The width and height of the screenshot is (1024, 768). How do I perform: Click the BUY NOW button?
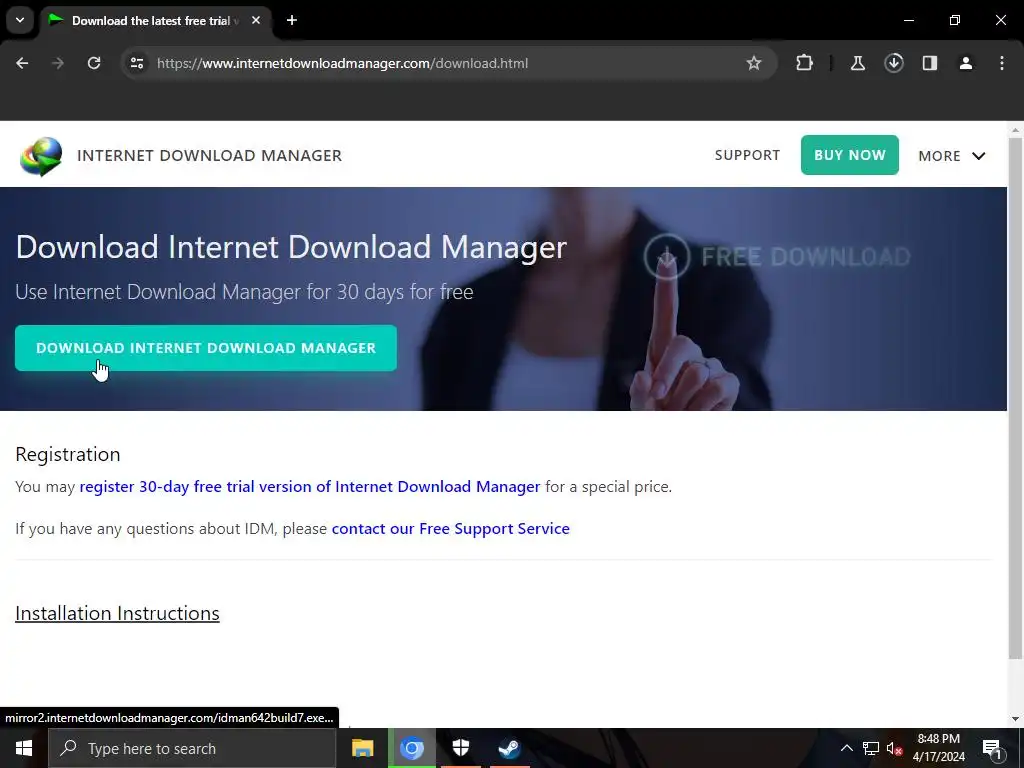[850, 155]
